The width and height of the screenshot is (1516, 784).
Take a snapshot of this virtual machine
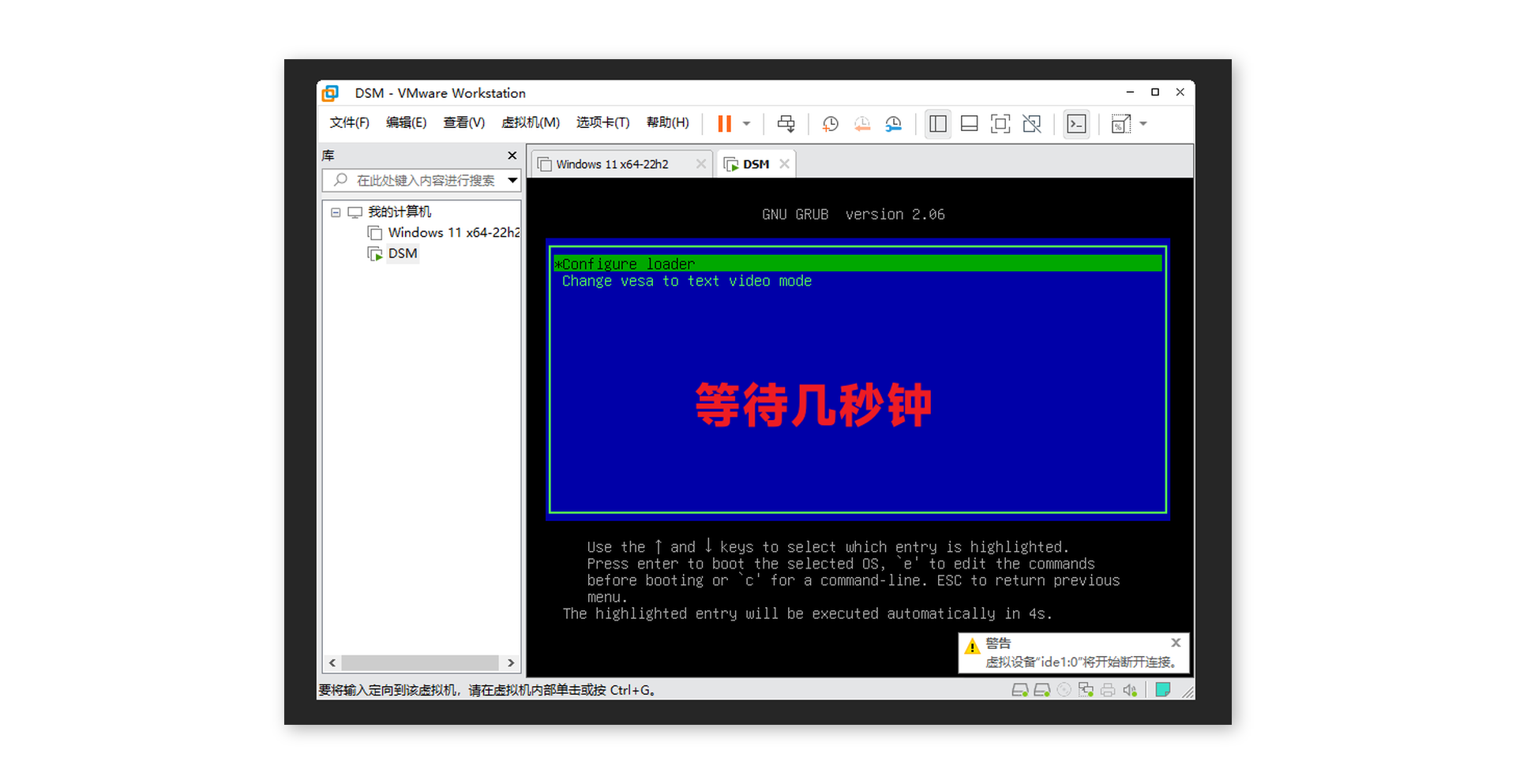pos(830,124)
